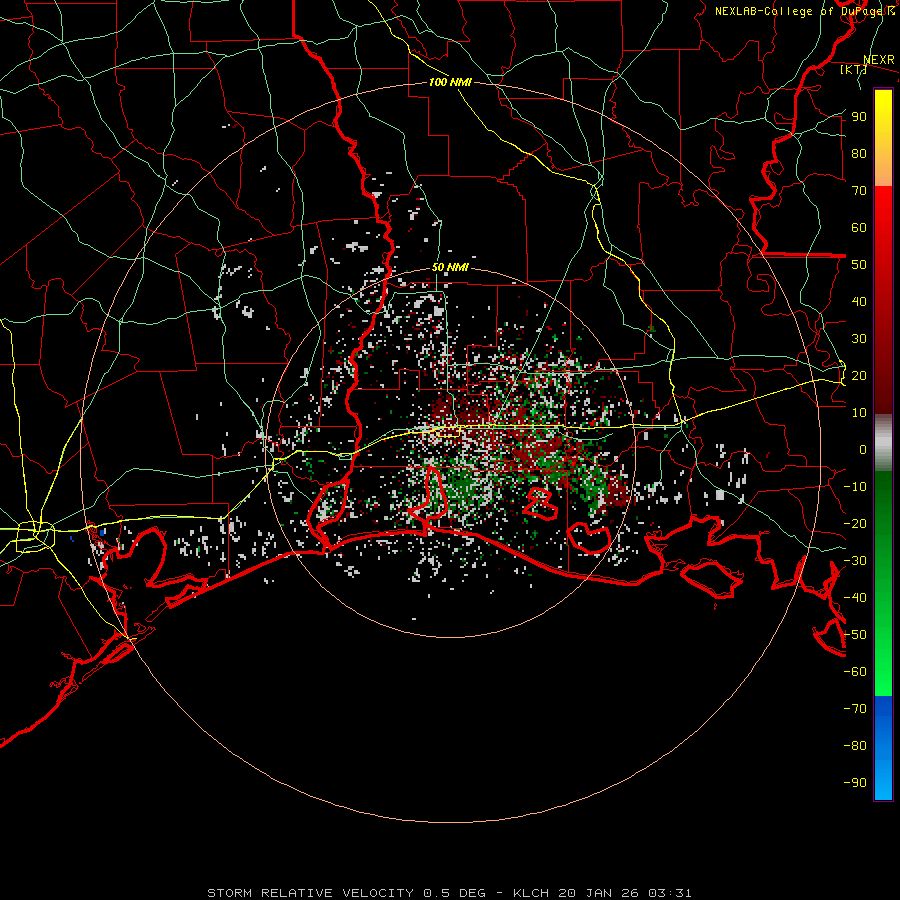
Task: Select the -40 value on velocity scale
Action: (855, 598)
